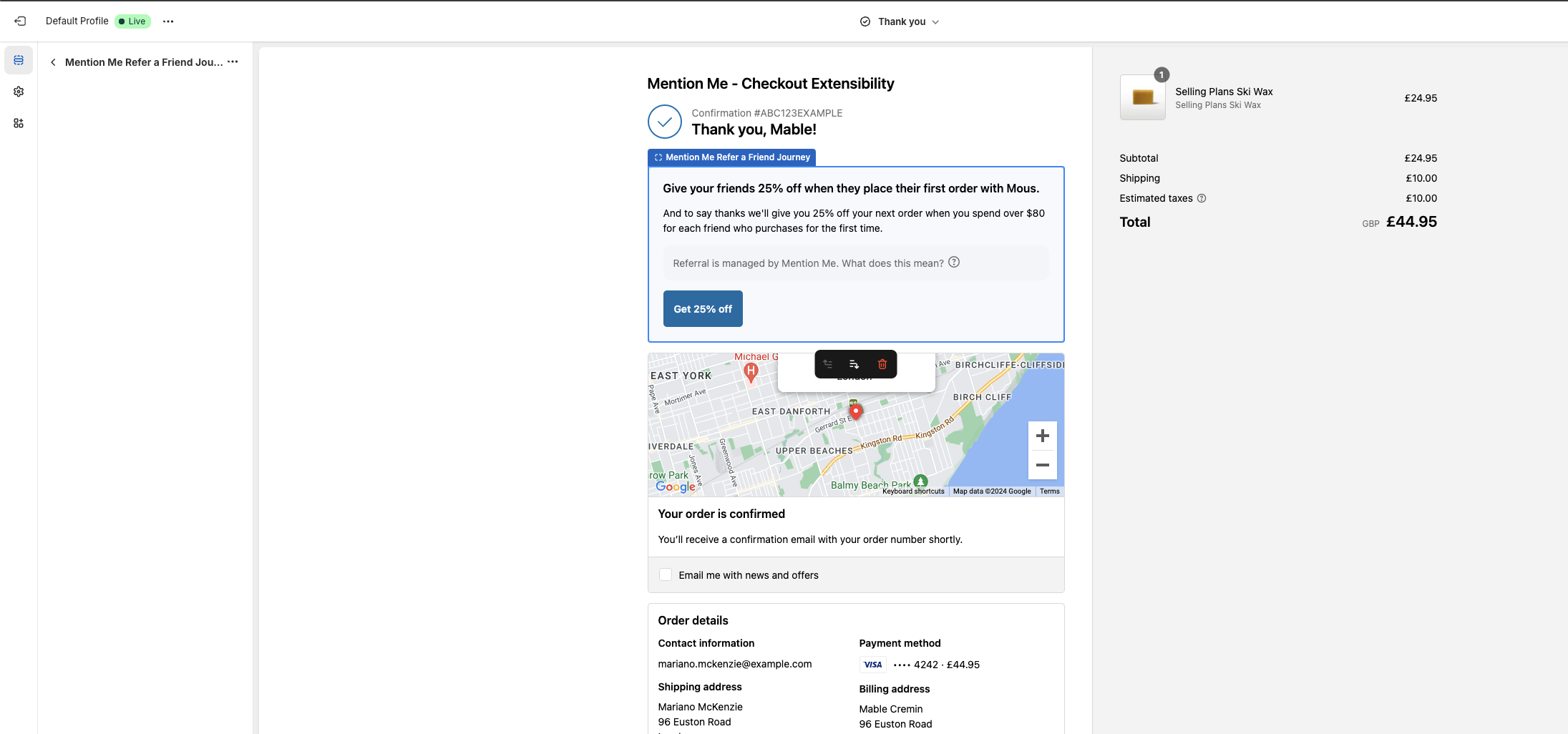
Task: Click the Google logo on the map
Action: tap(676, 486)
